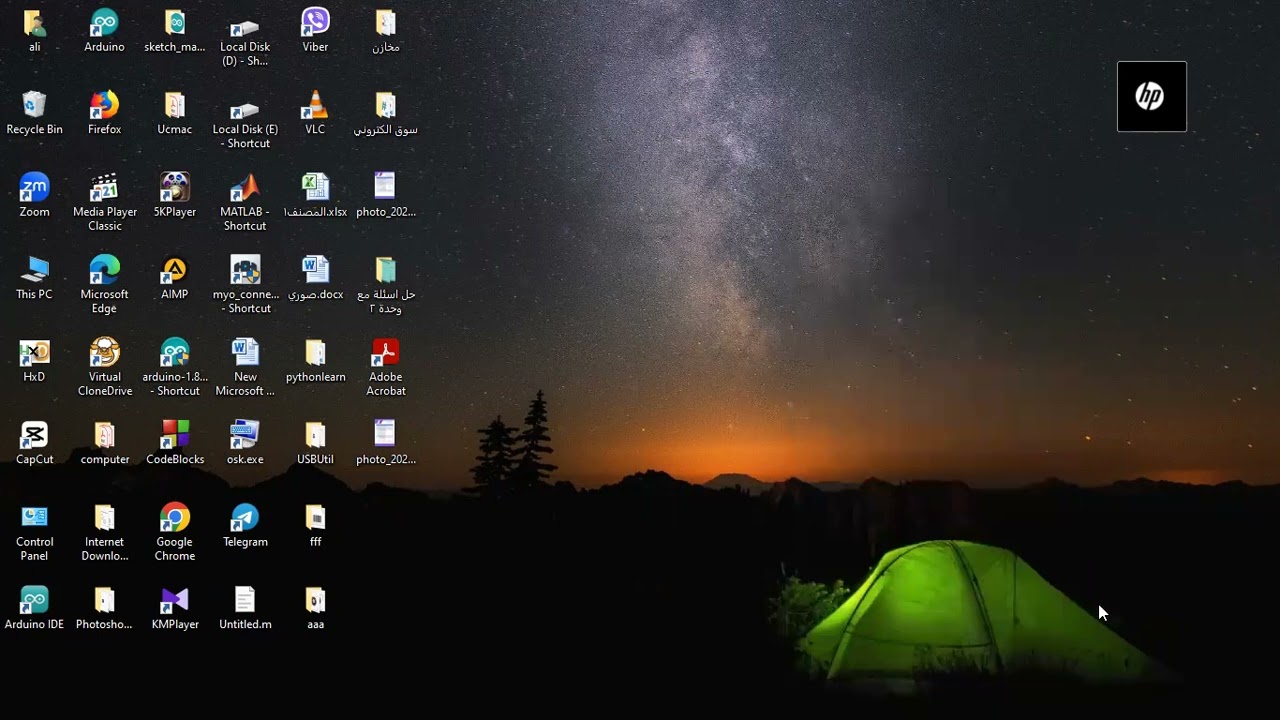Select the Photosho... folder icon

(x=104, y=599)
